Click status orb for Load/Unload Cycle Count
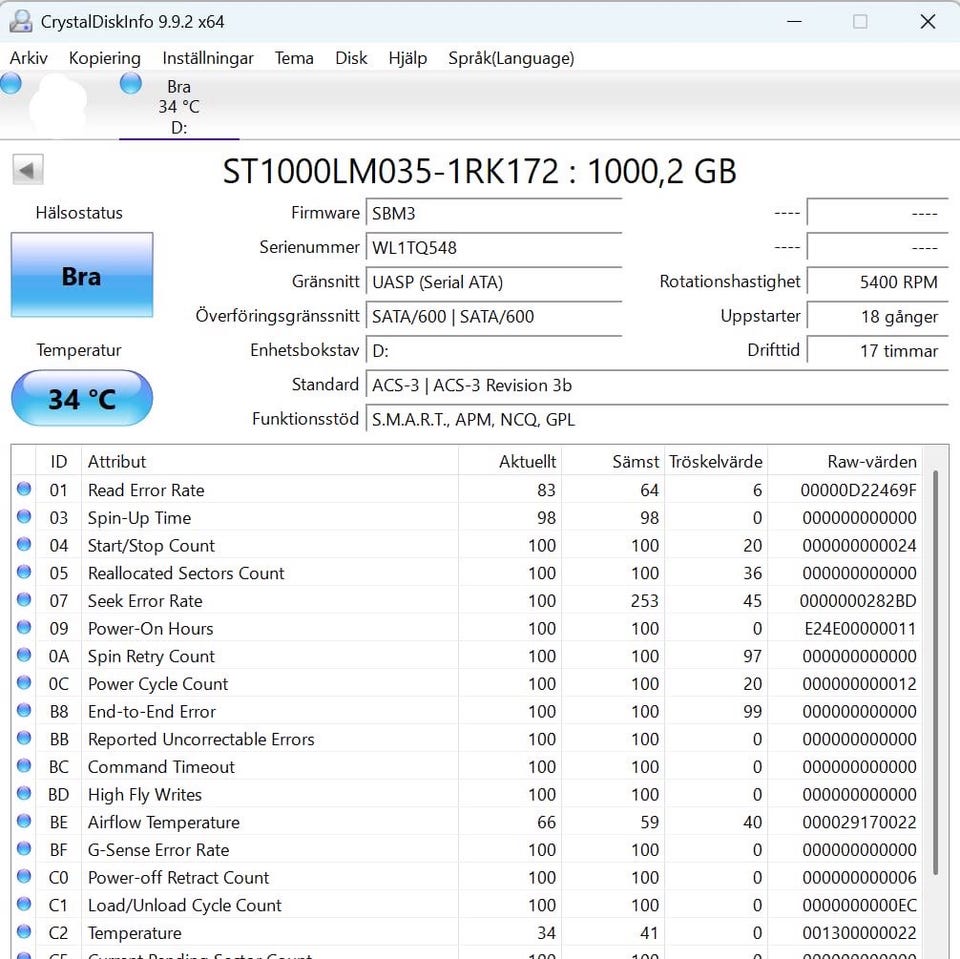The width and height of the screenshot is (960, 959). point(24,904)
